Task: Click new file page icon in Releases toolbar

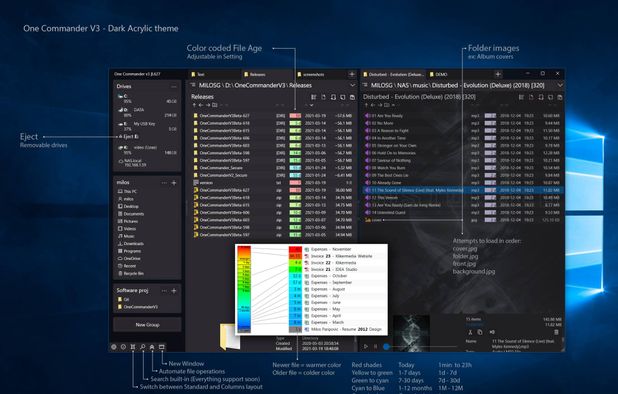Action: coord(323,97)
